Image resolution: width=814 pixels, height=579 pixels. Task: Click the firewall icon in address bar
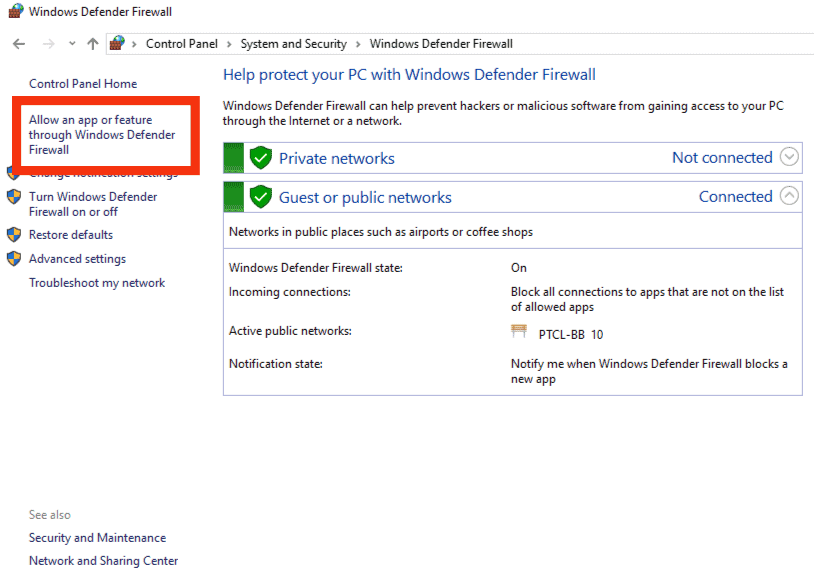117,43
